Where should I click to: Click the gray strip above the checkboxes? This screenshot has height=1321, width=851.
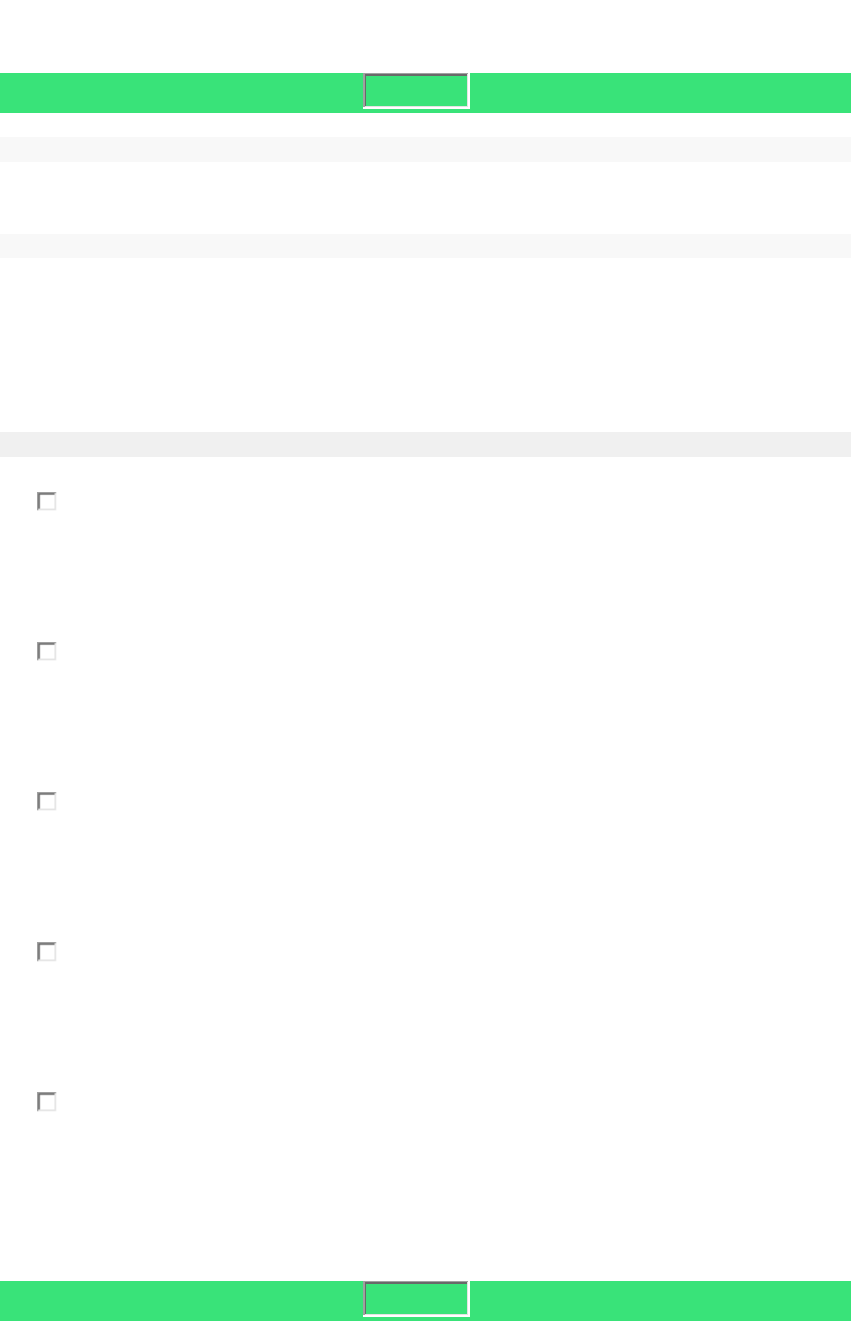pyautogui.click(x=425, y=444)
